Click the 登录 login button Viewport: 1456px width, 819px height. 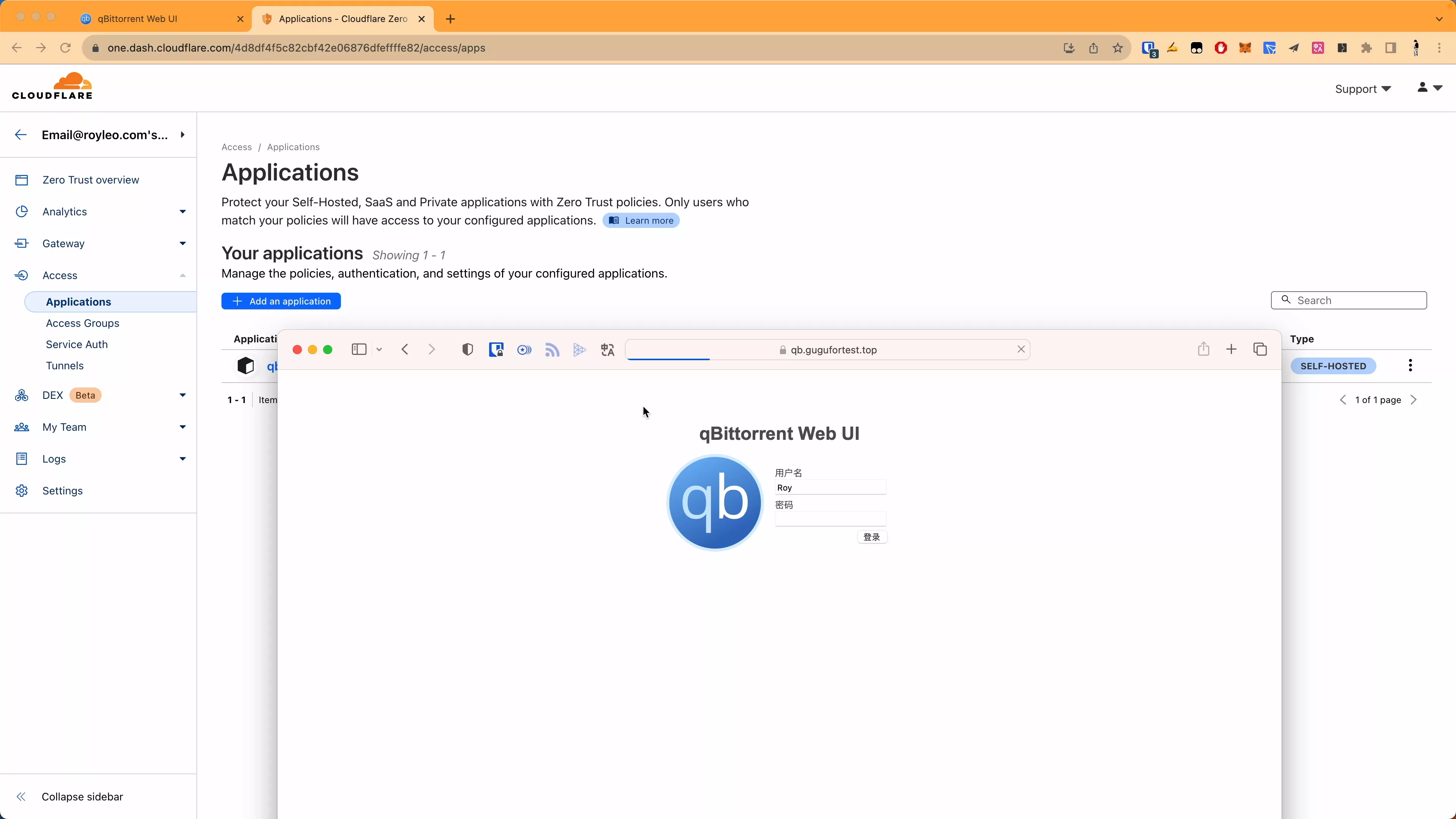coord(872,537)
